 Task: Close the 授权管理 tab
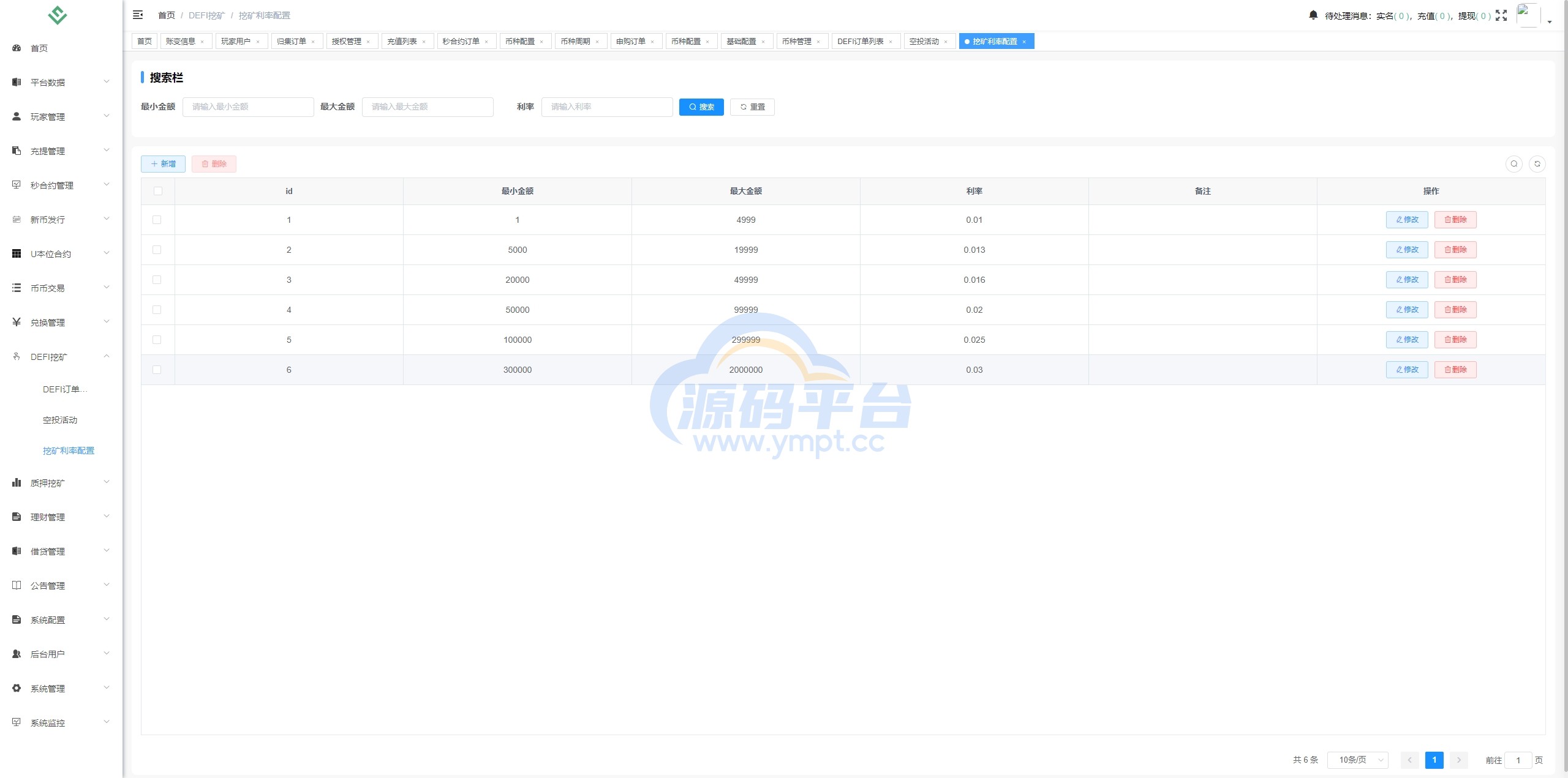pyautogui.click(x=368, y=42)
